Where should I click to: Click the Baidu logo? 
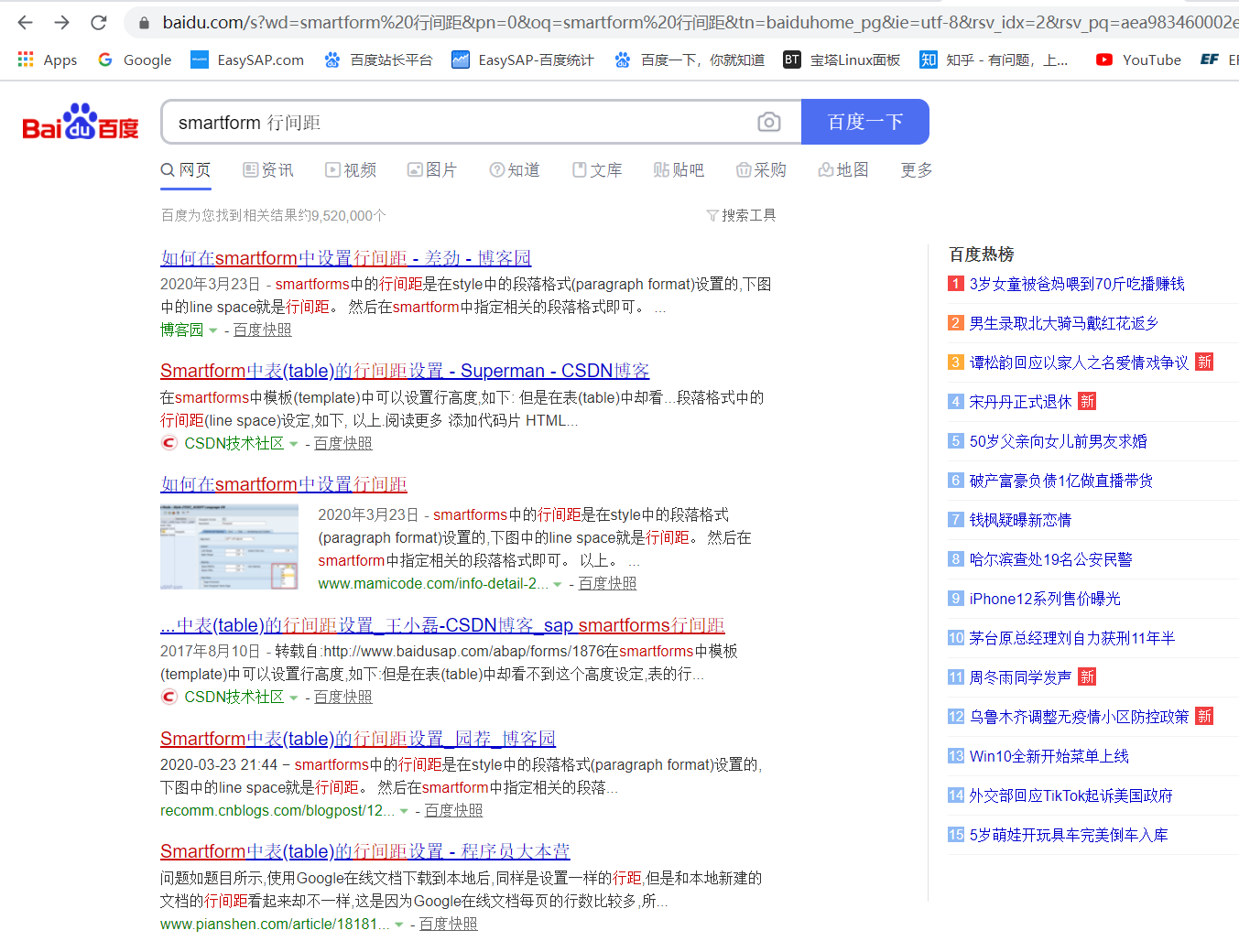[x=81, y=122]
